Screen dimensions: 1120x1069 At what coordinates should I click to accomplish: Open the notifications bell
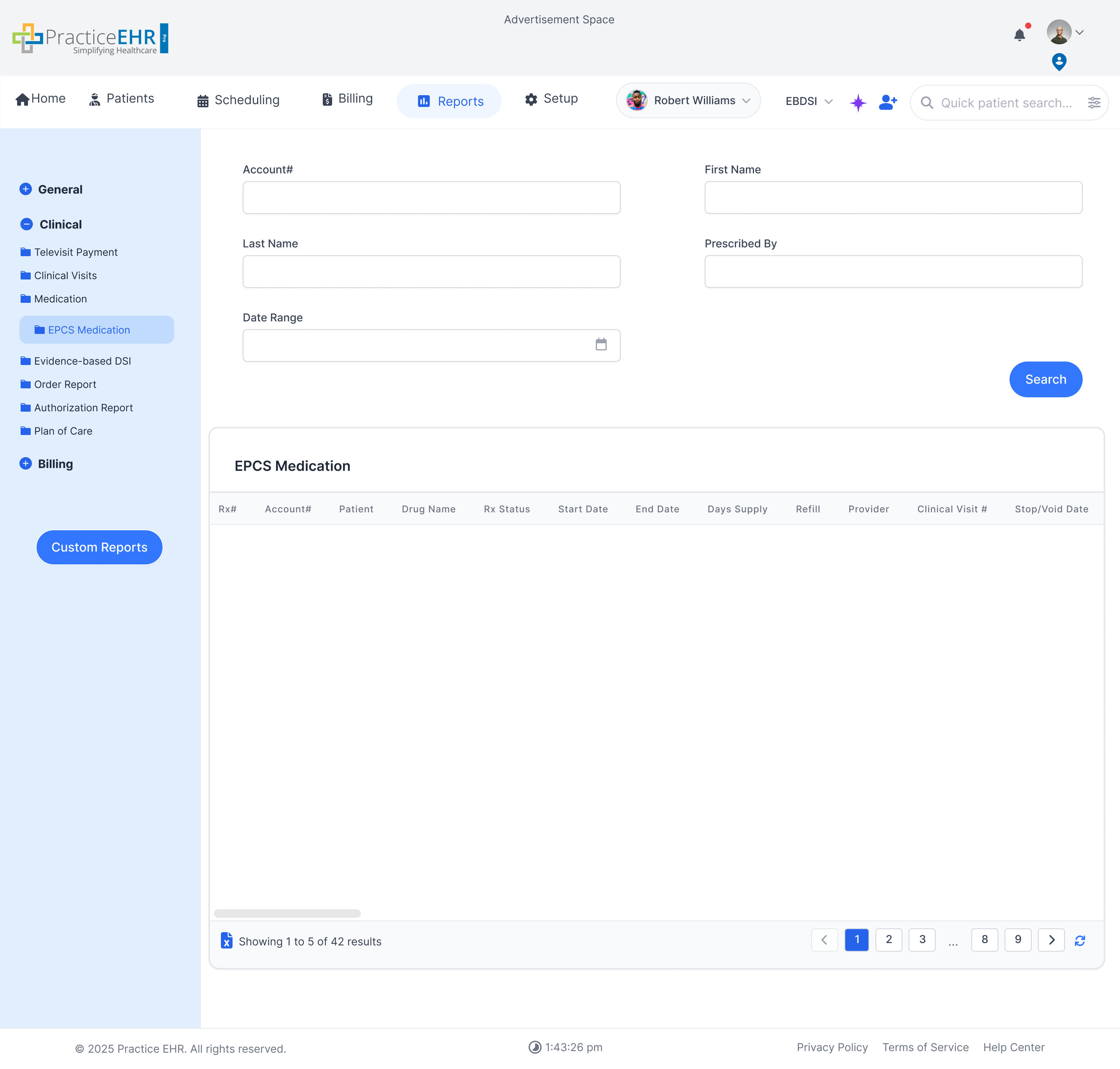coord(1019,35)
